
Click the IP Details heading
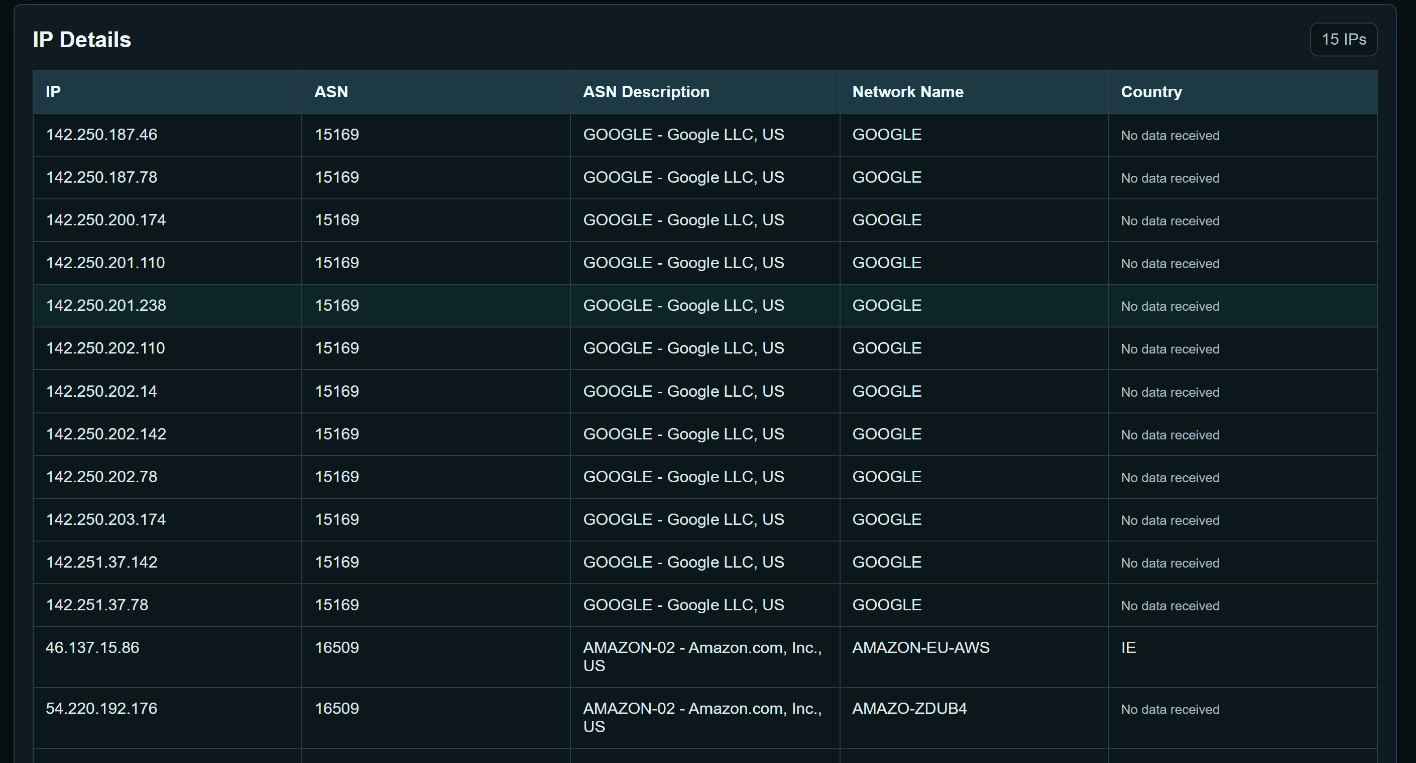(82, 40)
